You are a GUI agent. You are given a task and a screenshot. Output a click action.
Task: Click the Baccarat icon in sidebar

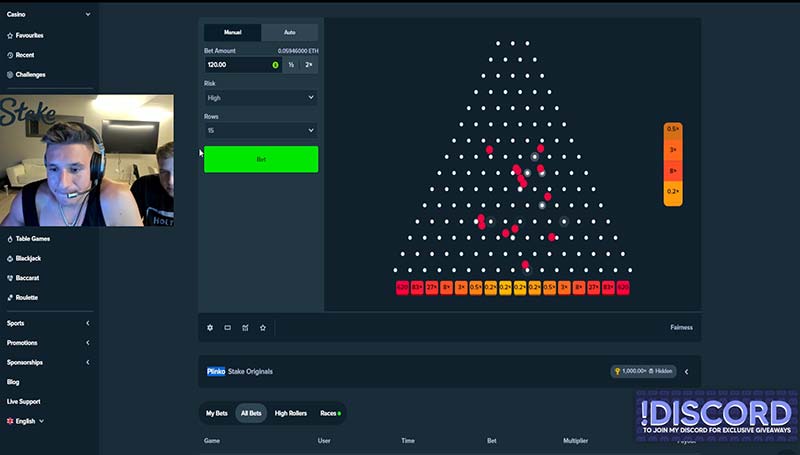[10, 278]
